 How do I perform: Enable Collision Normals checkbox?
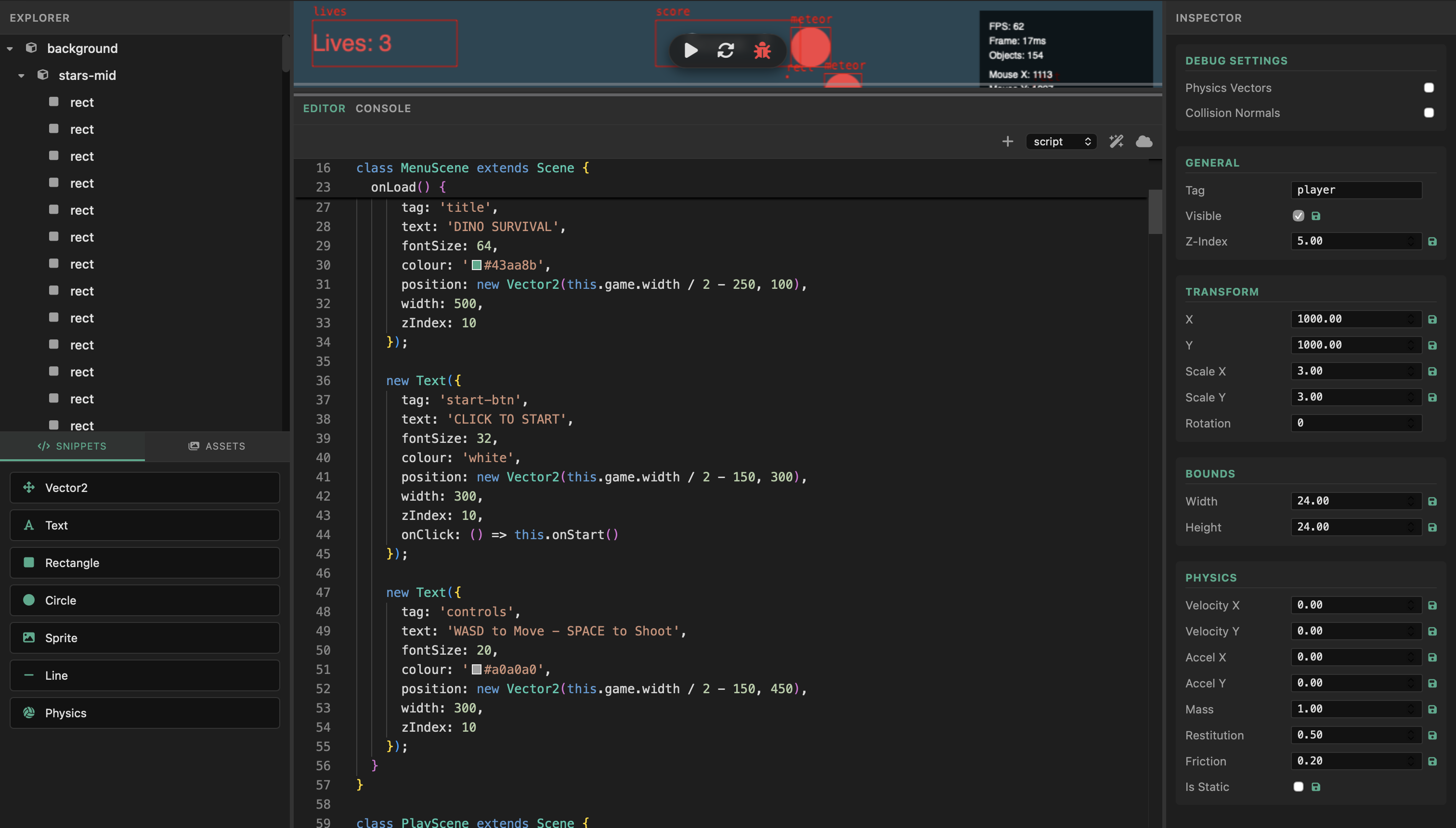[1429, 113]
